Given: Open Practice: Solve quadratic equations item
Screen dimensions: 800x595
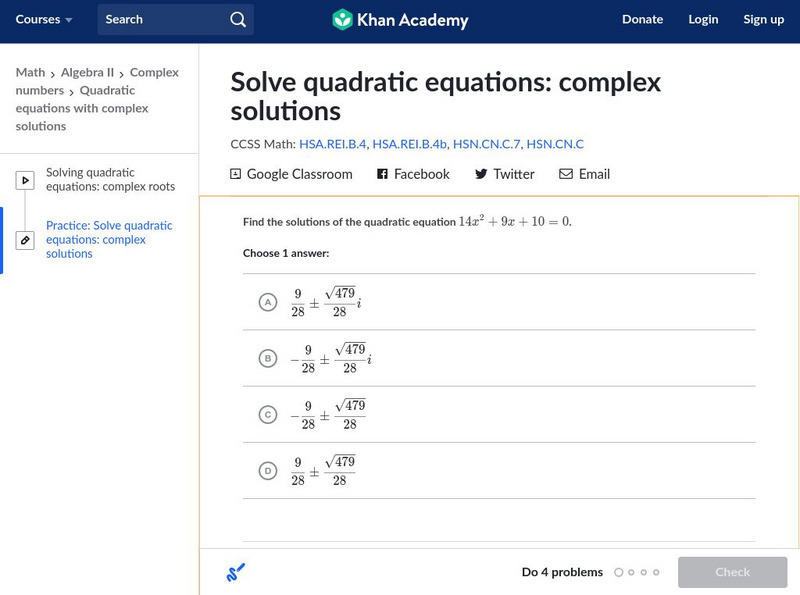Looking at the screenshot, I should [109, 240].
